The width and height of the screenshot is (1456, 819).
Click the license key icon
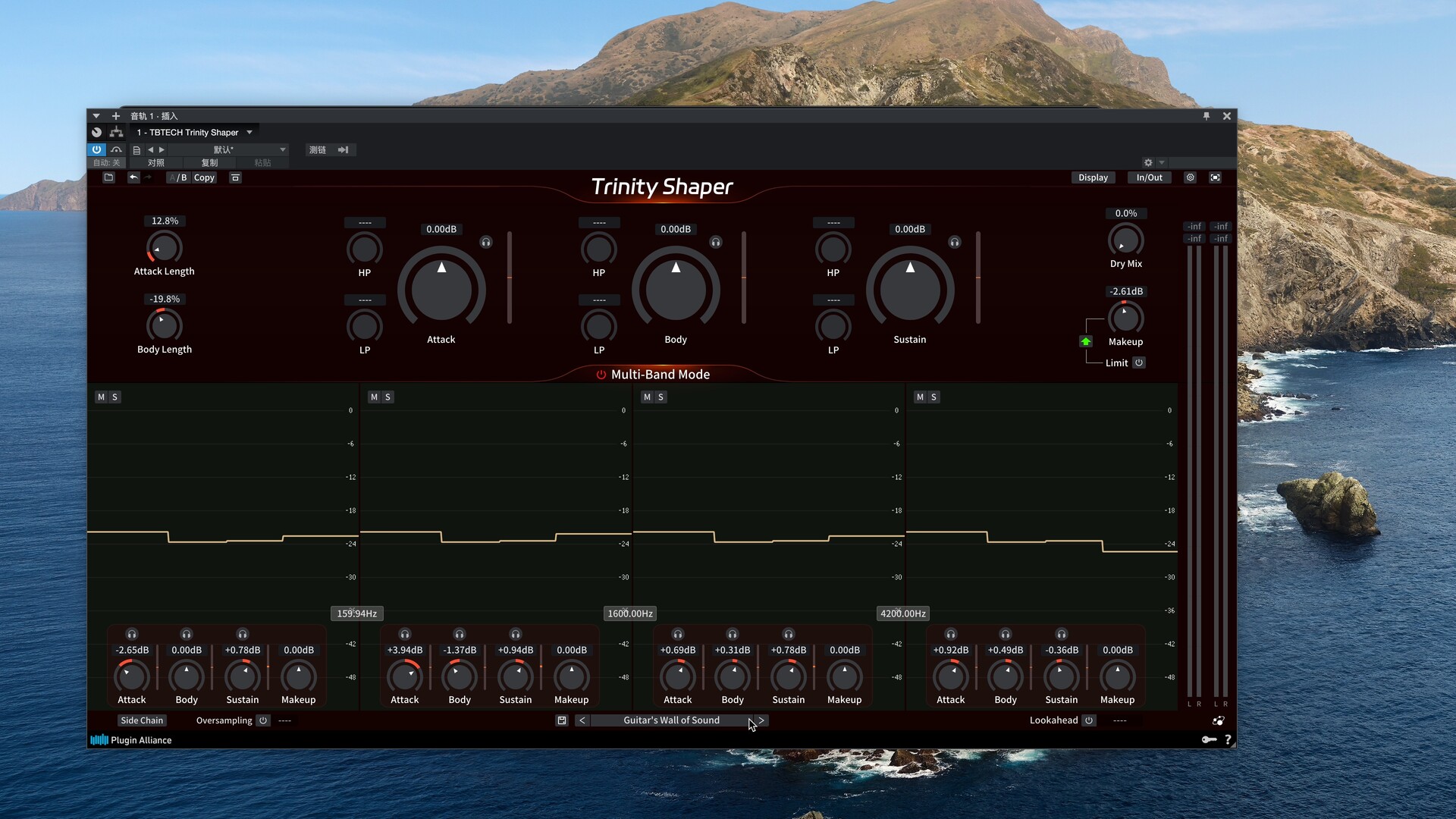1209,739
